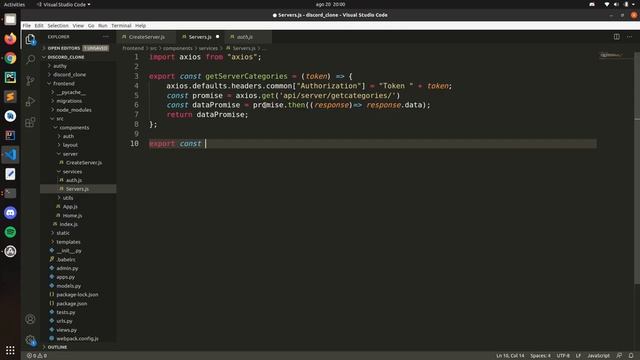Show Applications grid in dock
Image resolution: width=640 pixels, height=360 pixels.
pyautogui.click(x=10, y=350)
